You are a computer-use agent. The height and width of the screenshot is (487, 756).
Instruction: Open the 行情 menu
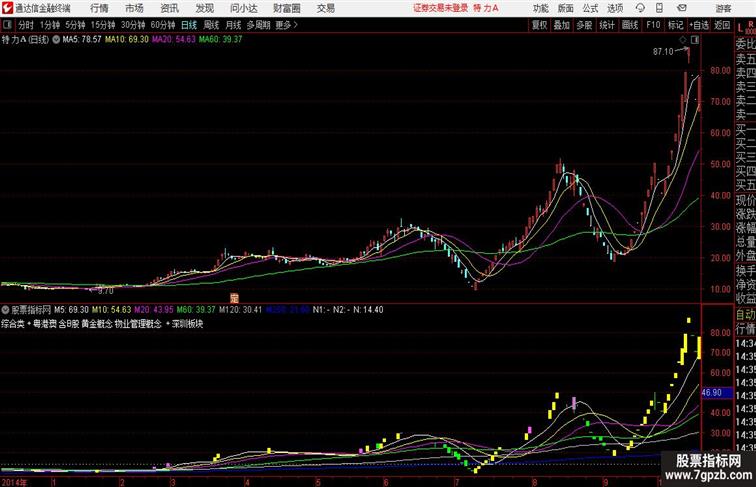tap(99, 8)
